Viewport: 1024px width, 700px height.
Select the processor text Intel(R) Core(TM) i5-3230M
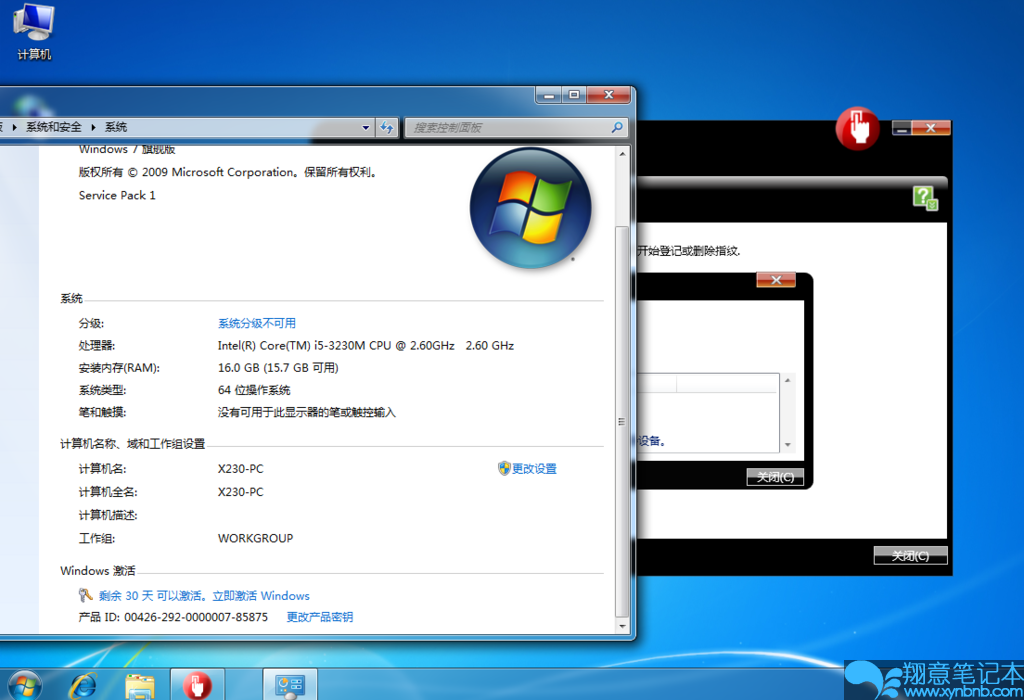366,345
